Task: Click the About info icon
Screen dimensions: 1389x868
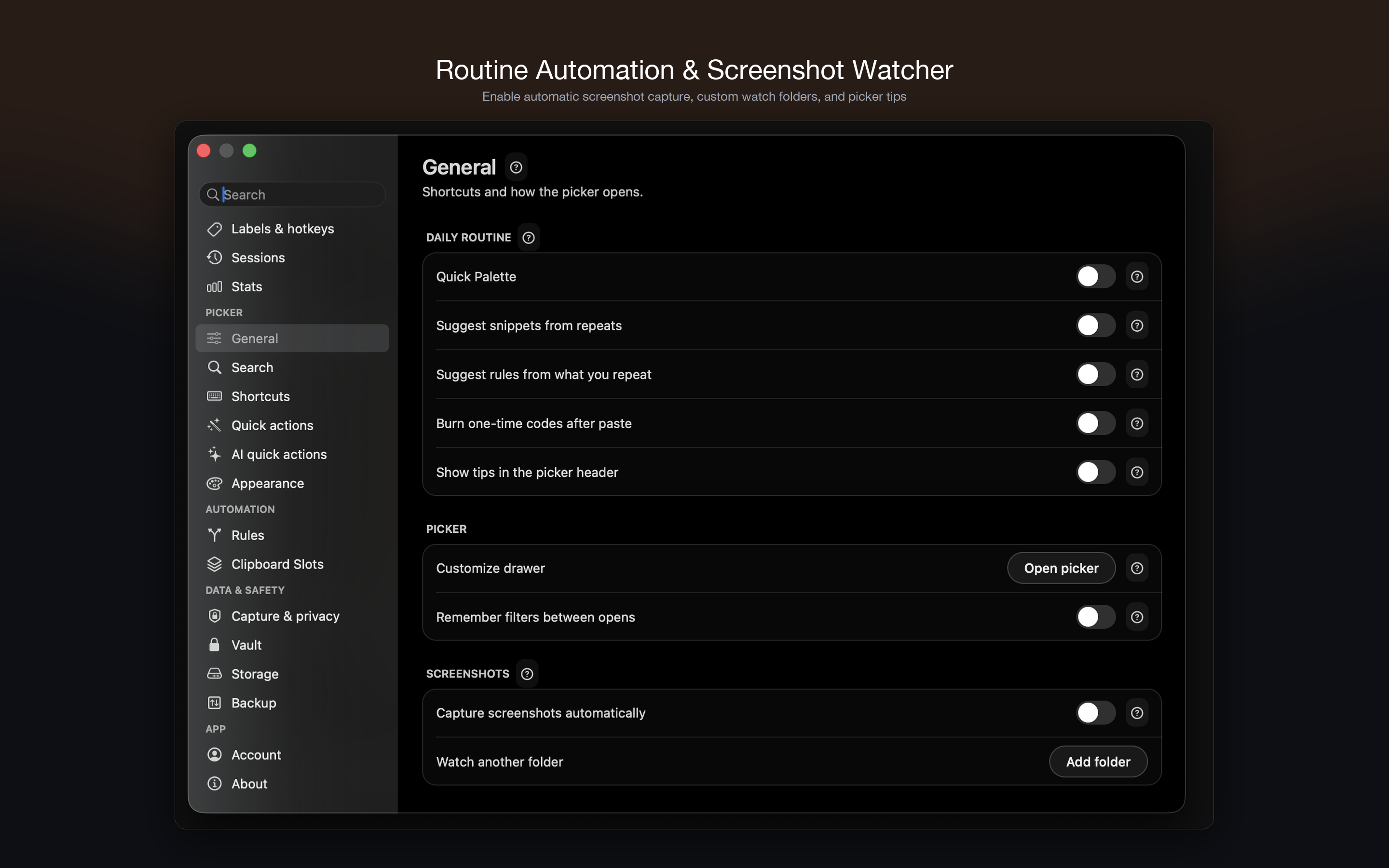Action: click(214, 784)
